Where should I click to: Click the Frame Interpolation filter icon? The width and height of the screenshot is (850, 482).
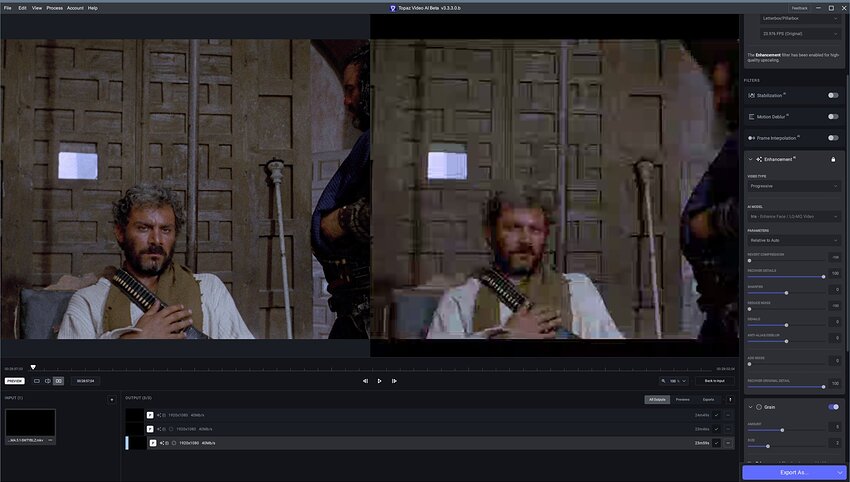751,138
